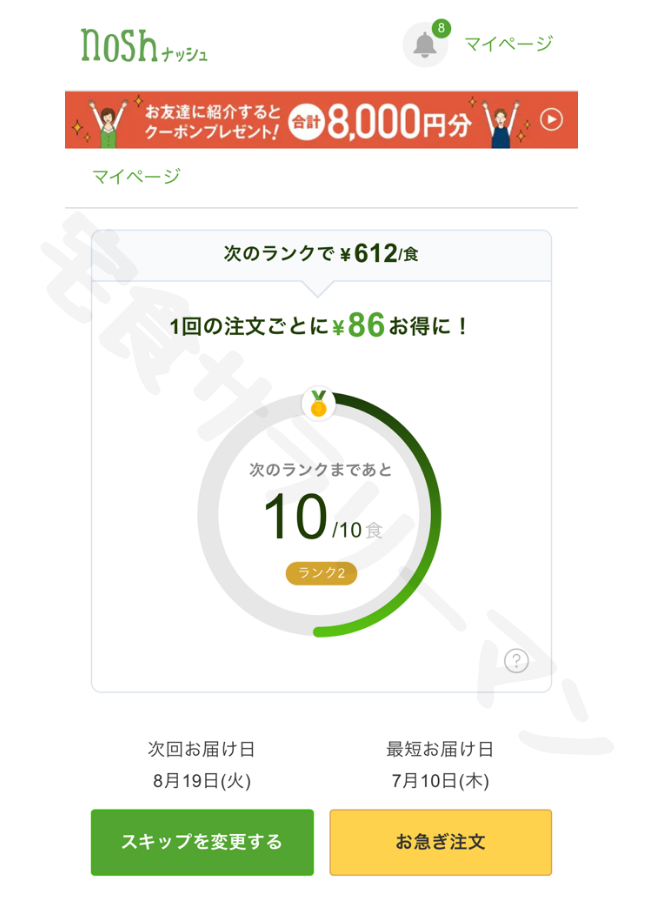Open マイページ link in the header

[x=508, y=44]
